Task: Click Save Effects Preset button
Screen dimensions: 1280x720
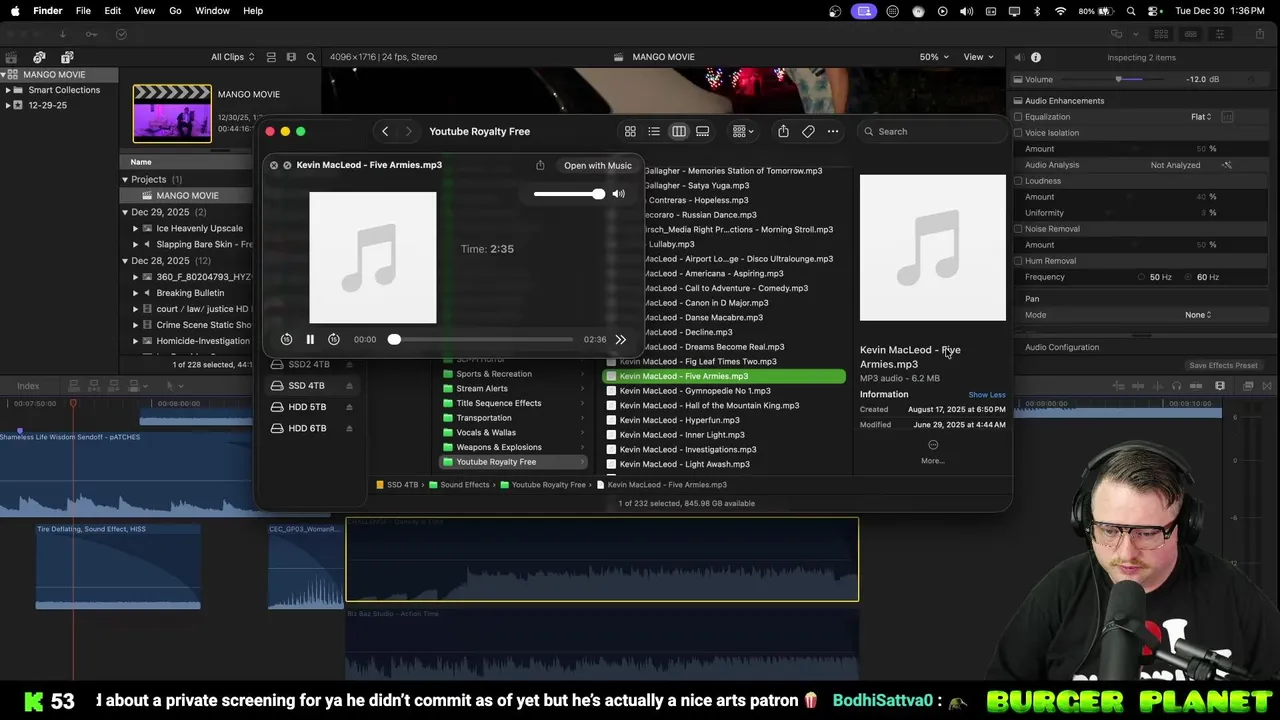Action: 1223,365
